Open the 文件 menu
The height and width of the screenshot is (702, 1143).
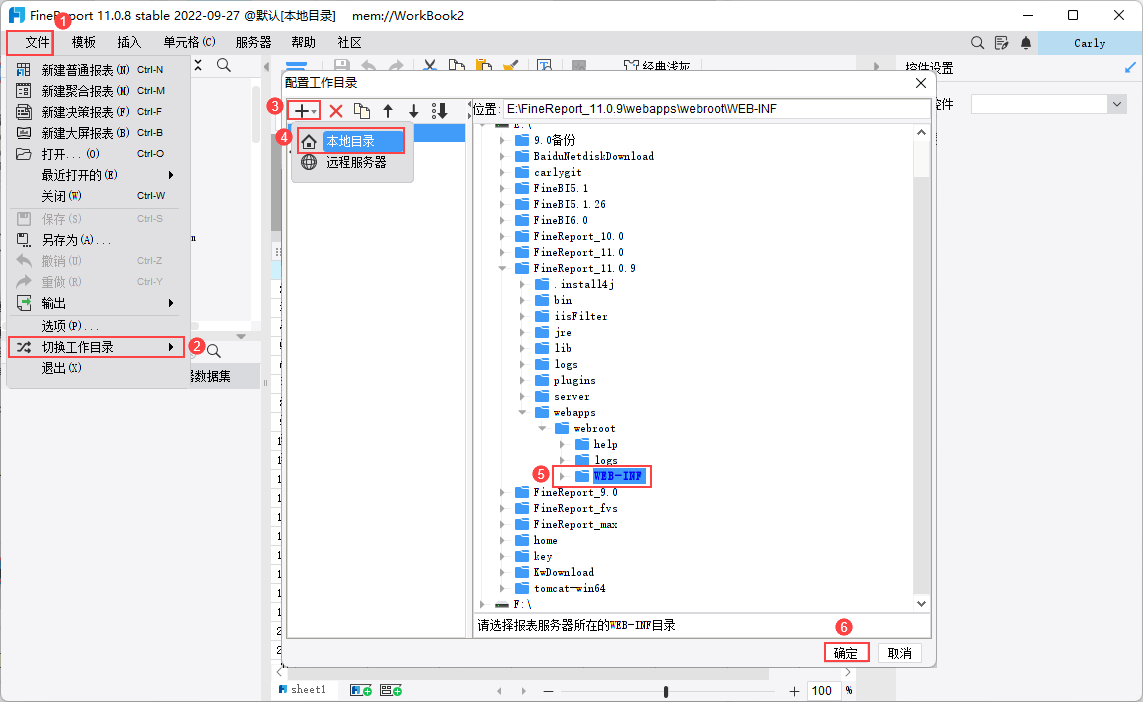pyautogui.click(x=37, y=43)
